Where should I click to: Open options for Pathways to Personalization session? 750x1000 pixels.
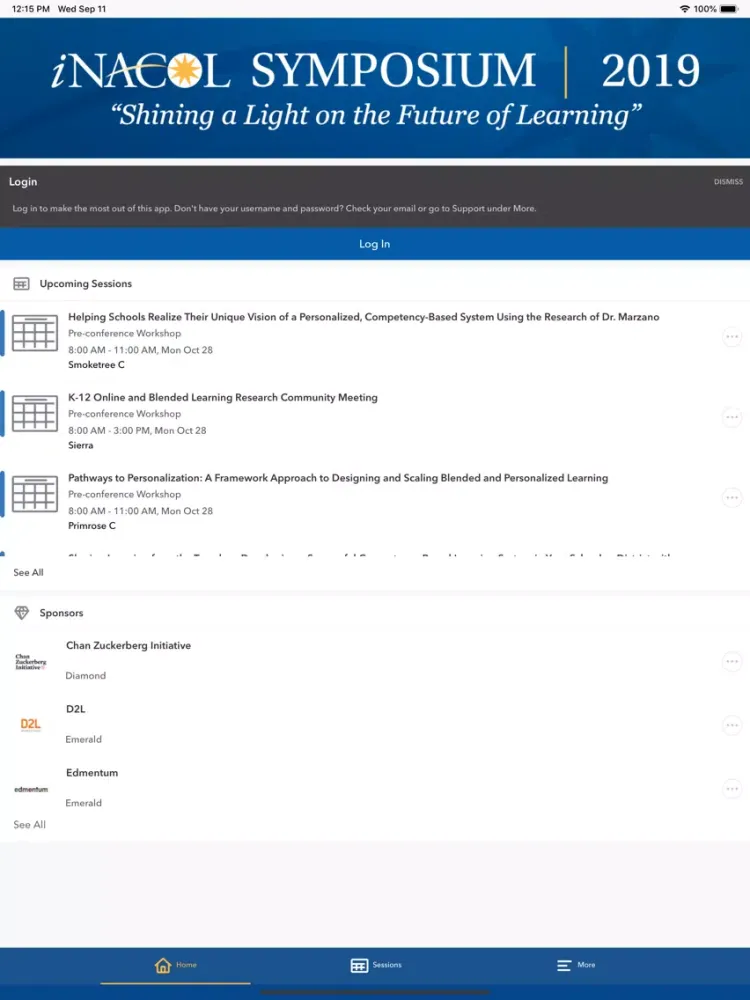tap(732, 497)
